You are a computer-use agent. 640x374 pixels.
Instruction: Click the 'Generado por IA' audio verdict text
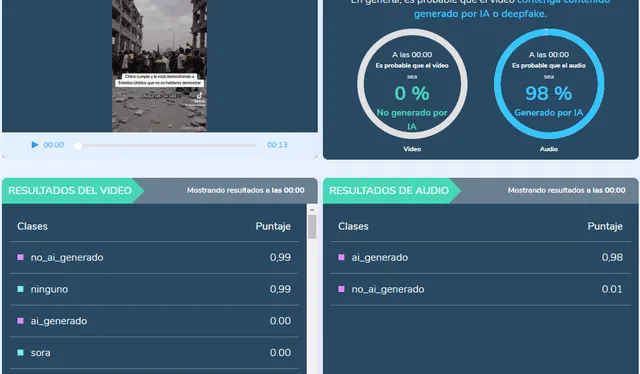[549, 113]
